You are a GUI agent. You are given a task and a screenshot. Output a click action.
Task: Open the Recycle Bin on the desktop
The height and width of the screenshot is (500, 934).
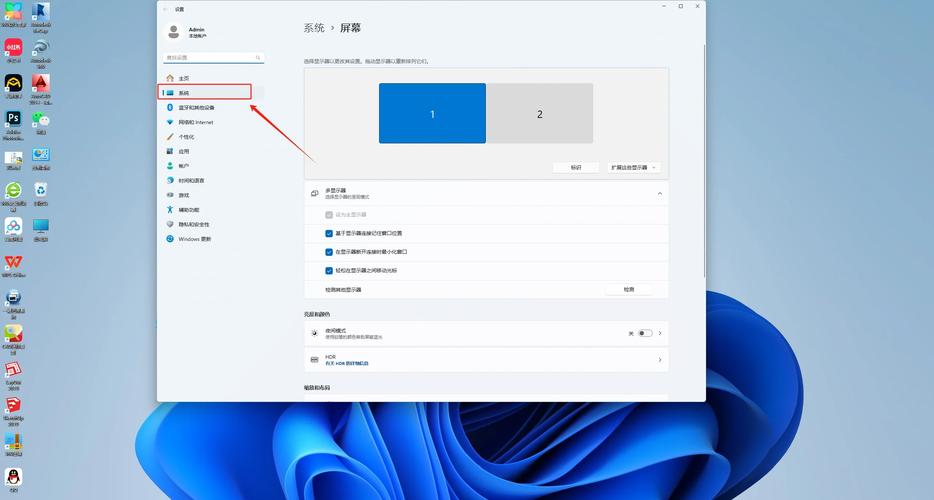click(41, 190)
